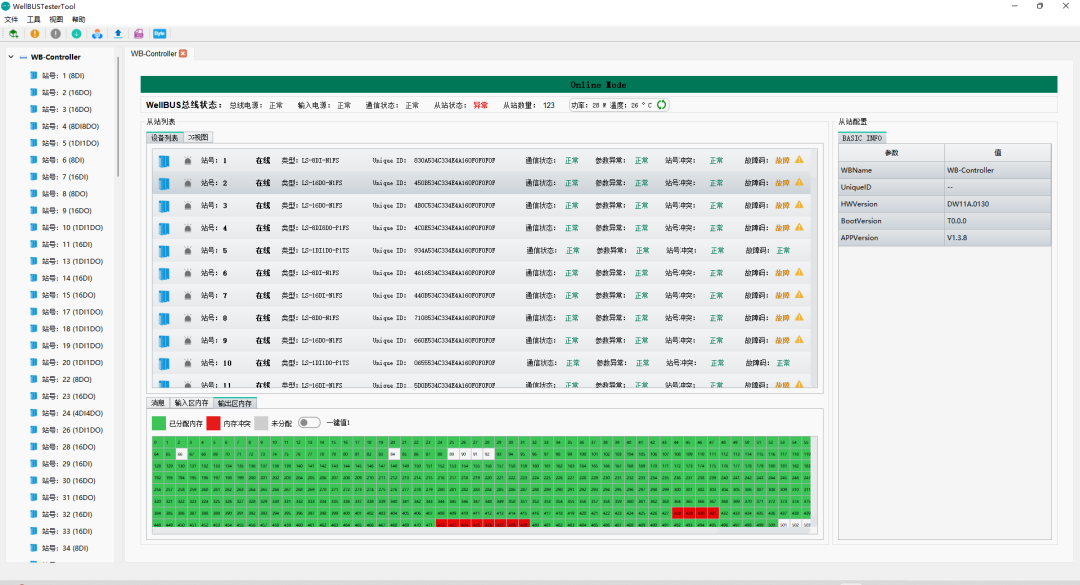
Task: Select tree item 站号: 5 (1DI1DO)
Action: coord(70,143)
